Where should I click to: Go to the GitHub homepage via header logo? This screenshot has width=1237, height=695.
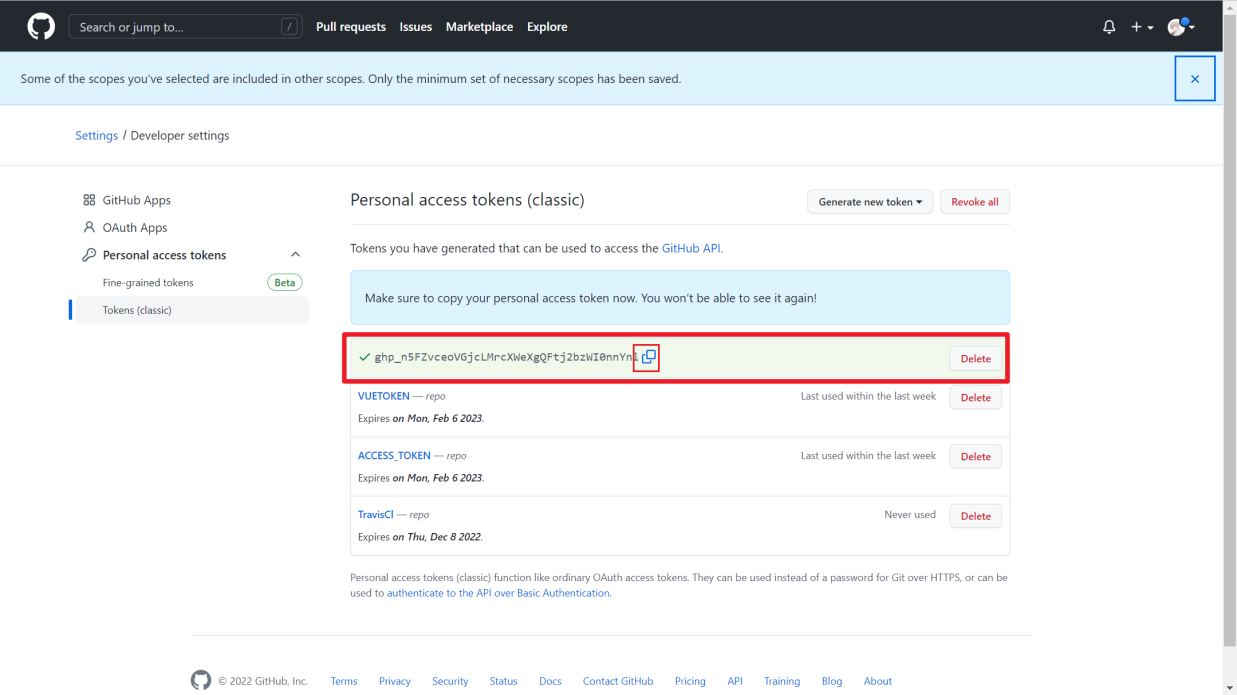[x=41, y=26]
